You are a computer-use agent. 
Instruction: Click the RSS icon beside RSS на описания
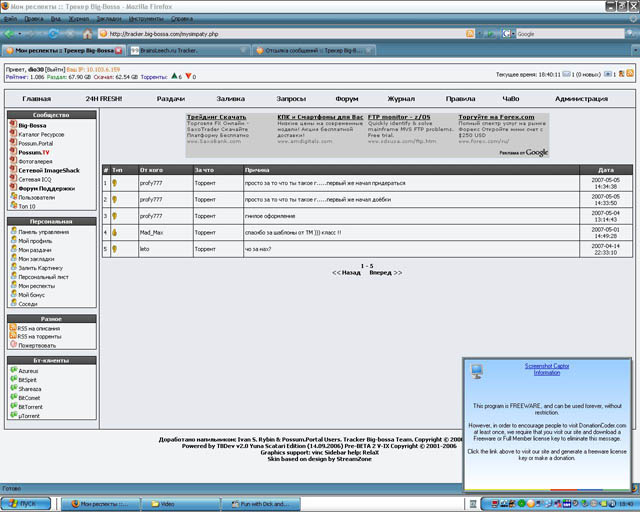(13, 327)
